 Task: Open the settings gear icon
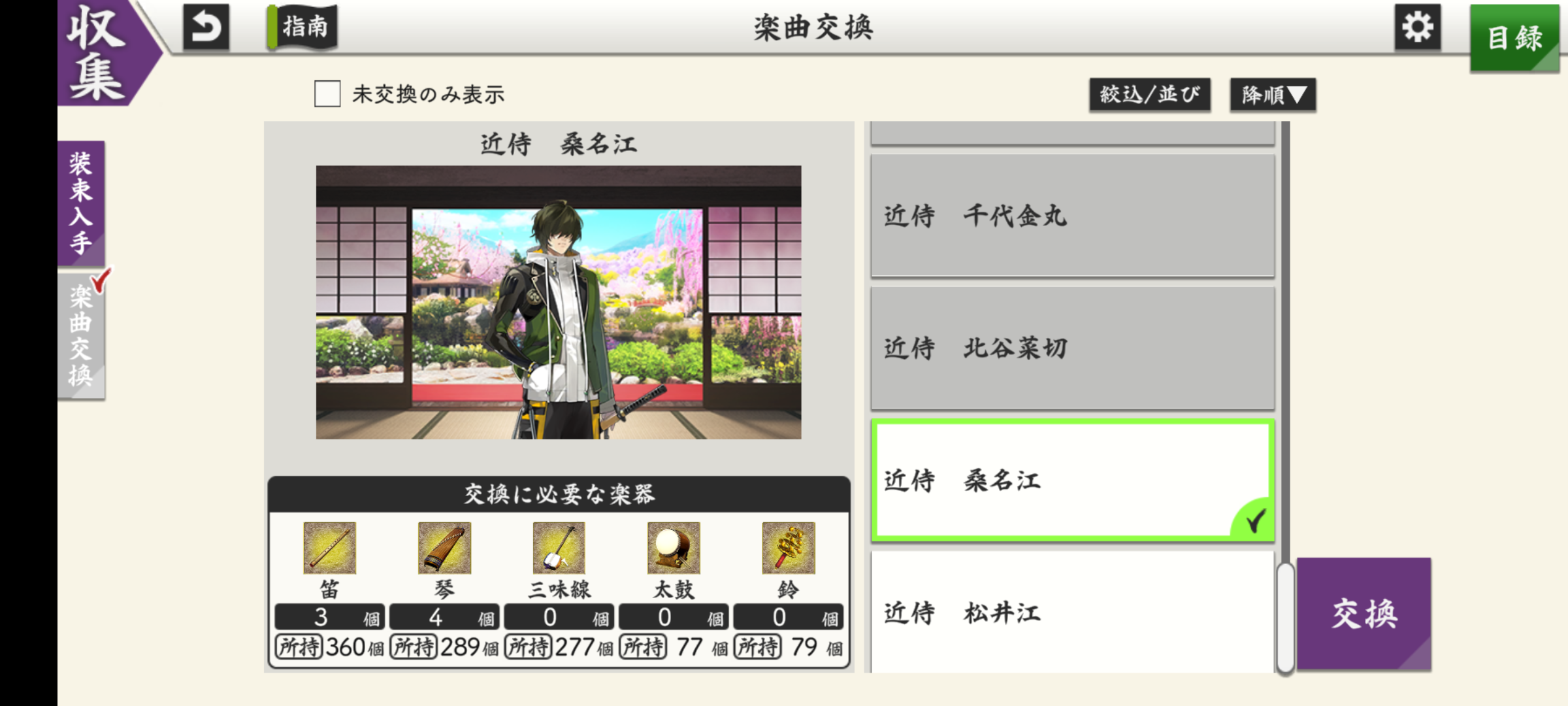(x=1417, y=27)
